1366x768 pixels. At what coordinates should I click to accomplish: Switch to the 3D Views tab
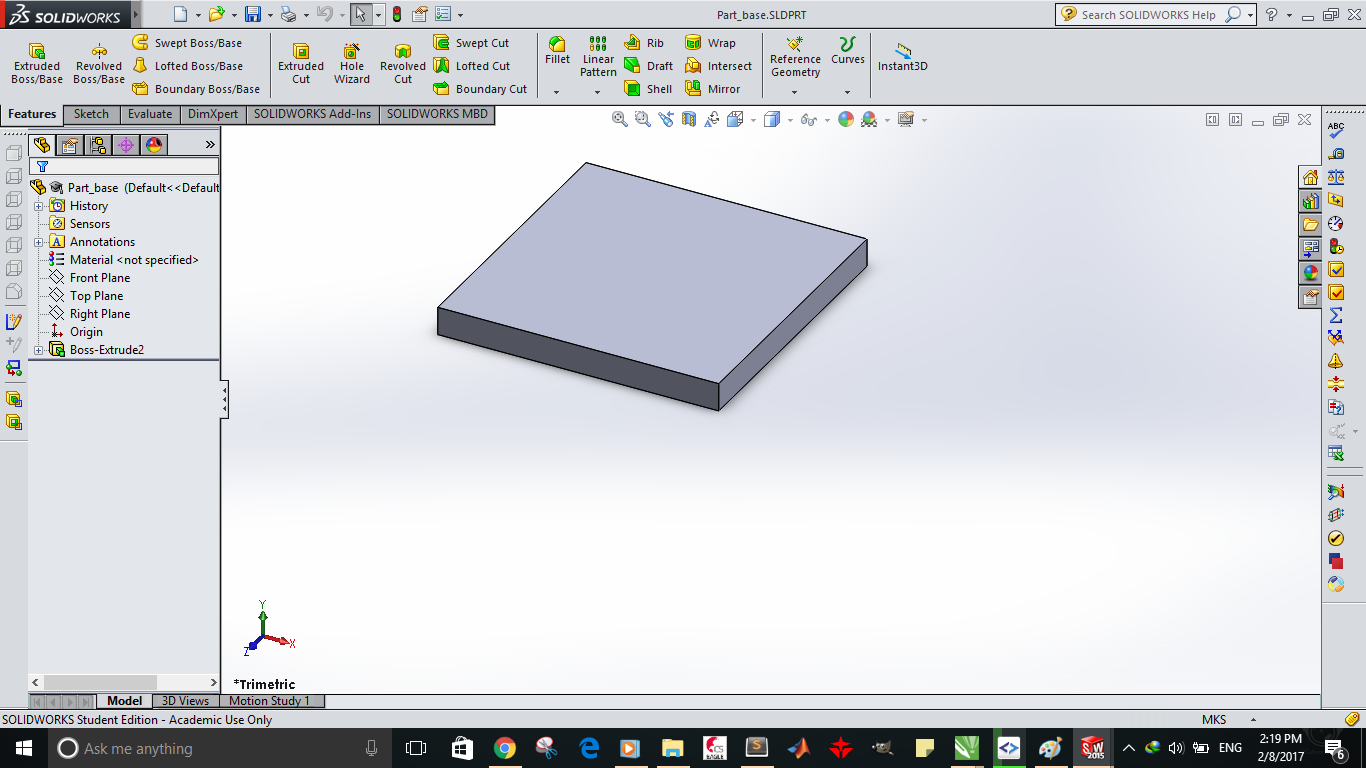[186, 701]
